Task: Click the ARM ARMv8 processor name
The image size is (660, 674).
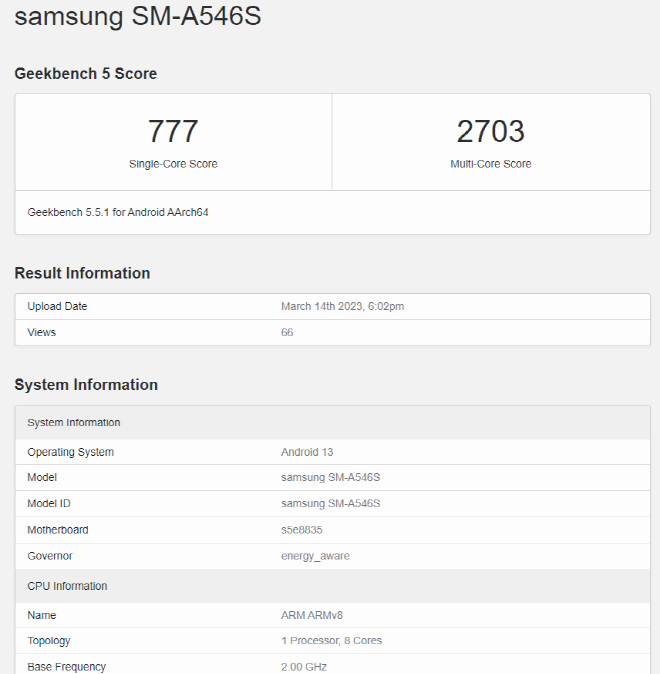Action: [312, 615]
